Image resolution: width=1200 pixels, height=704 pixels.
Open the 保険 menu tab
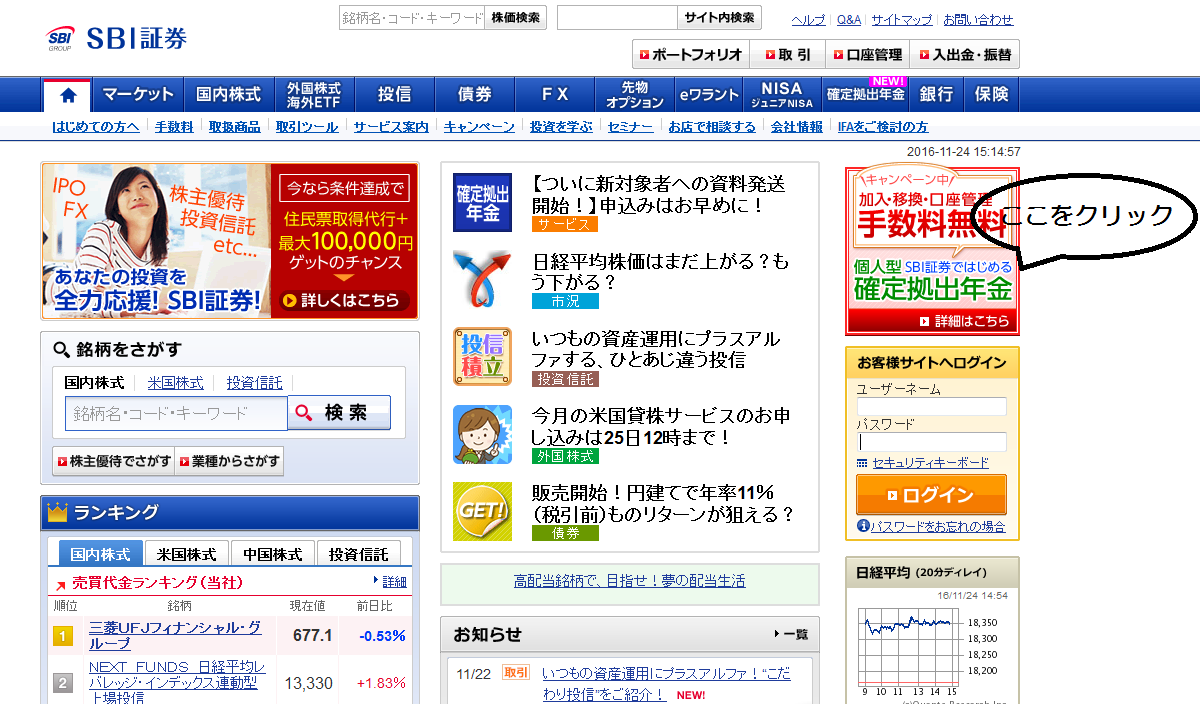[992, 95]
